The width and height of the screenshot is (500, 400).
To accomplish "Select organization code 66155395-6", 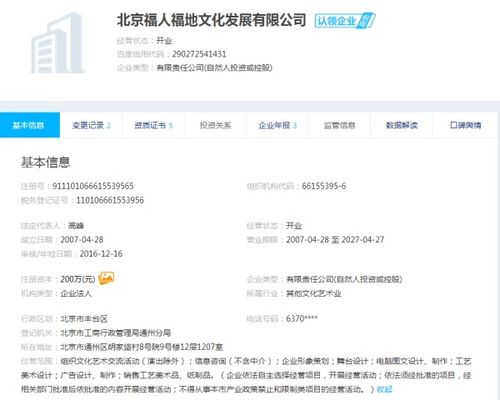I will click(324, 186).
